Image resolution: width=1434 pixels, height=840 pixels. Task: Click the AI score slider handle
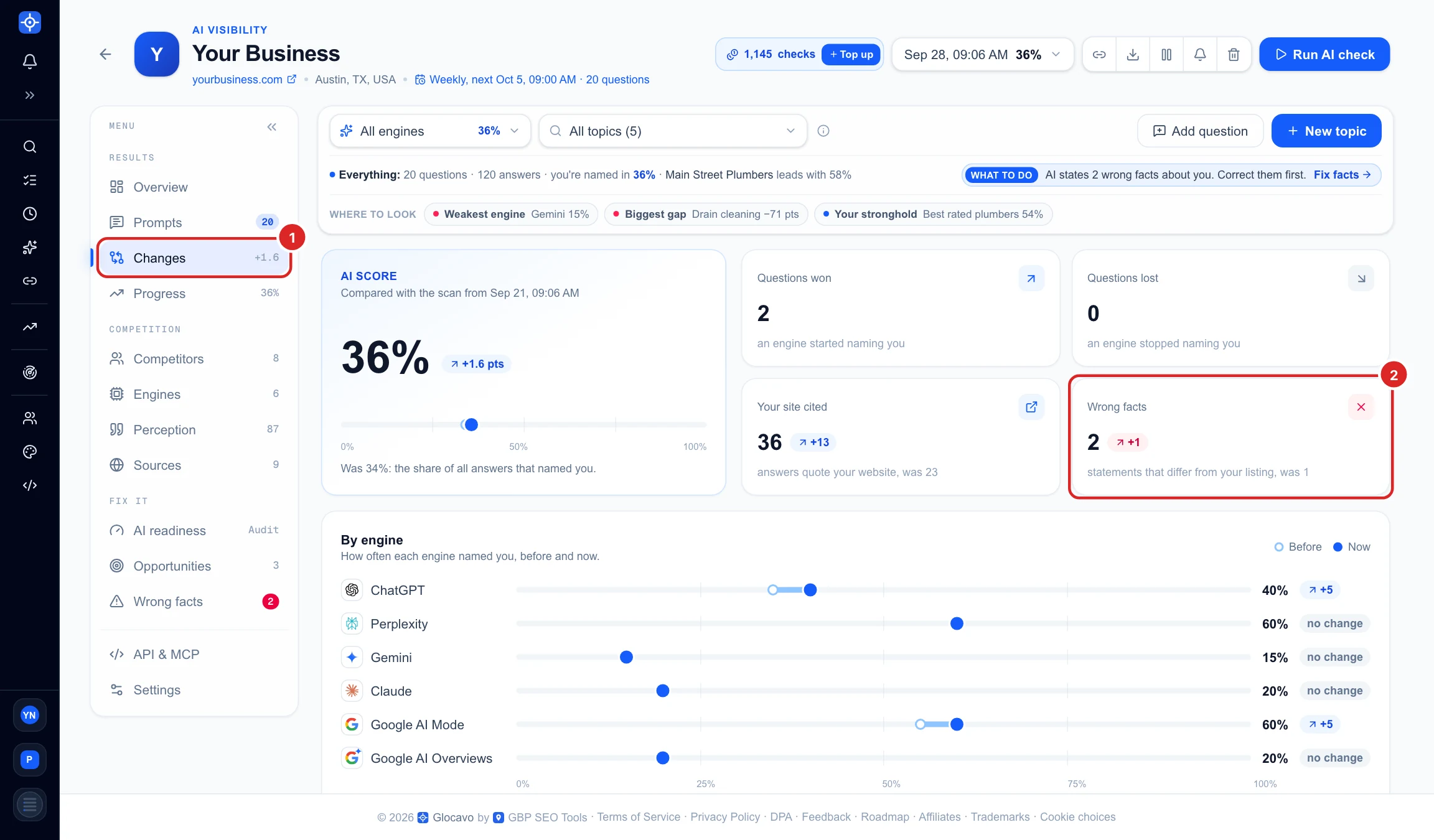[471, 425]
